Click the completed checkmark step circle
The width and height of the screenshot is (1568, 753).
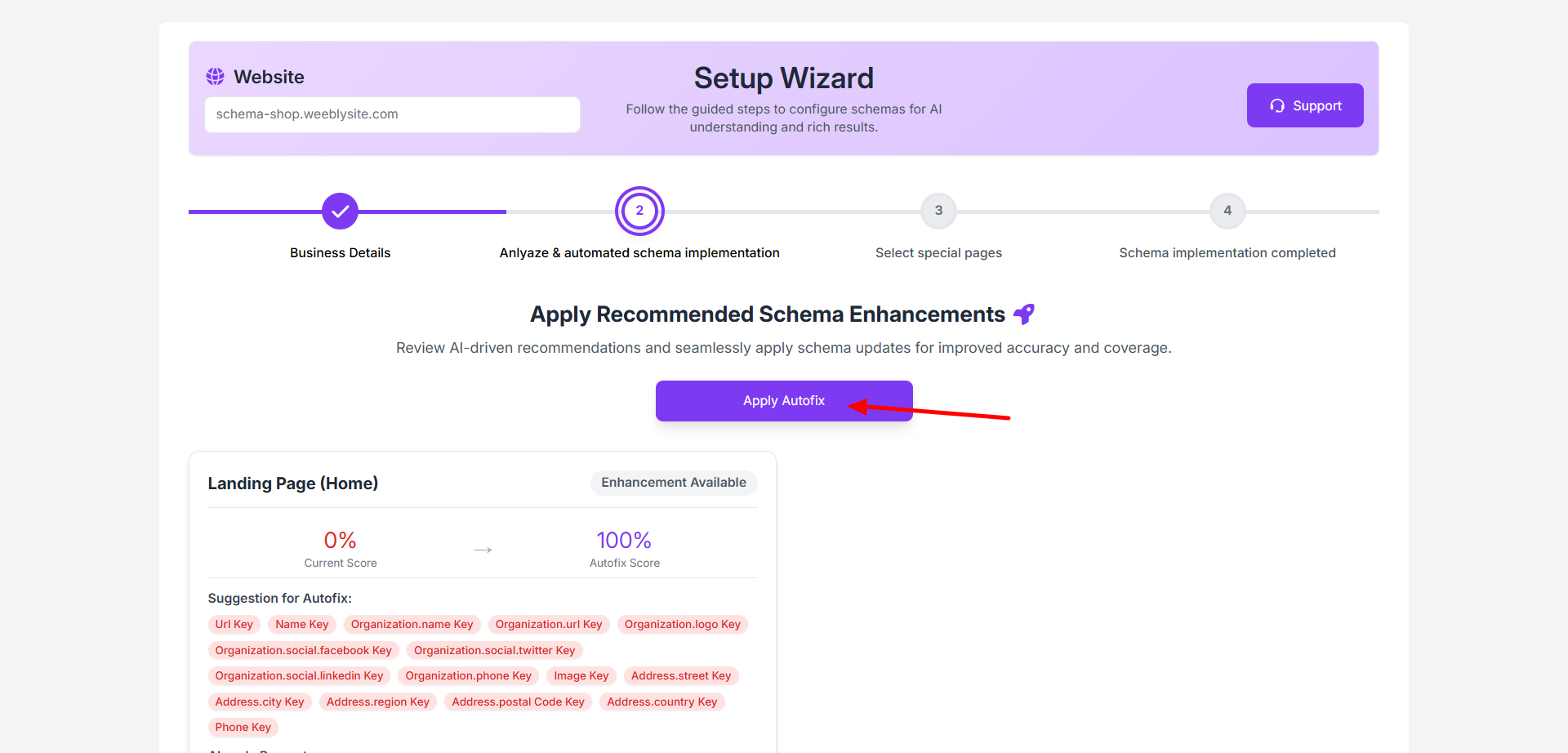340,212
